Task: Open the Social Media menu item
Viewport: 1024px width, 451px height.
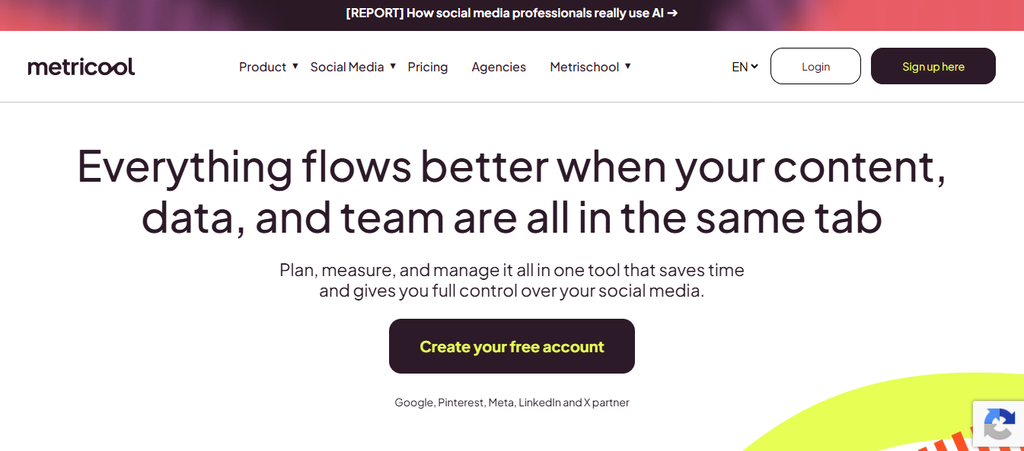Action: [x=347, y=67]
